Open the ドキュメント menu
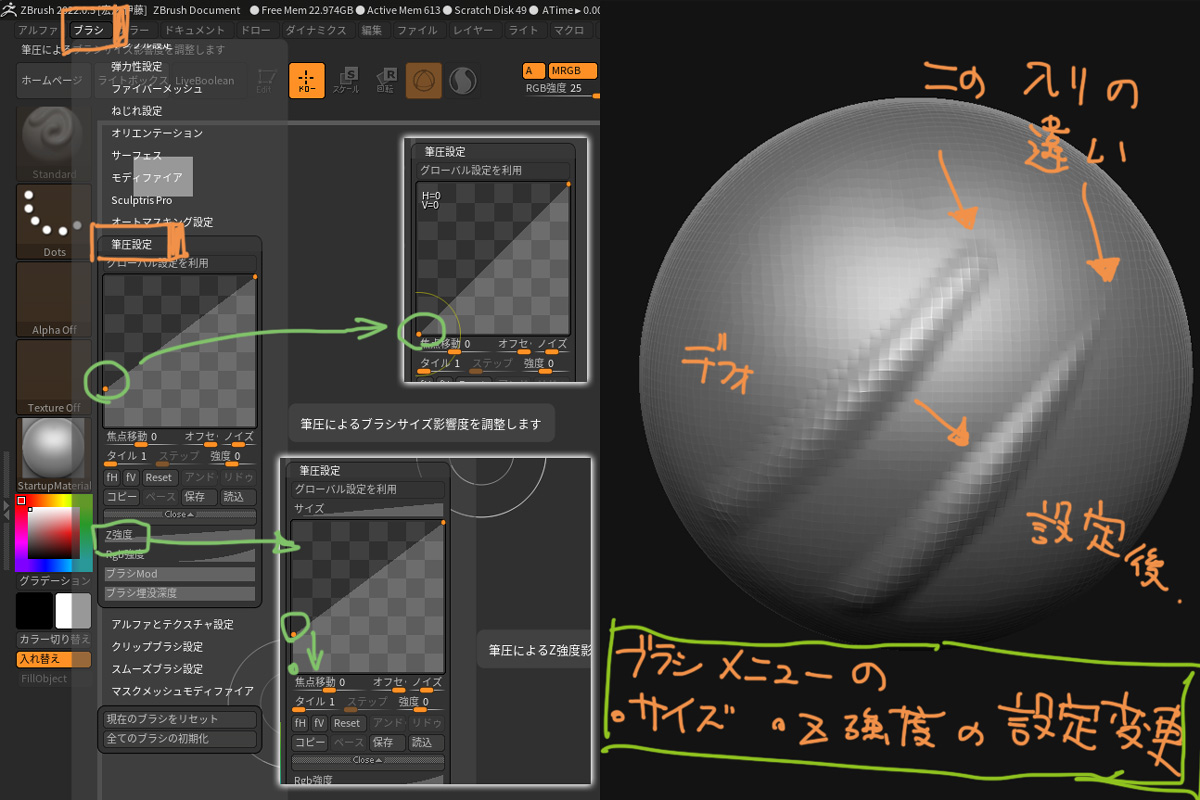 (195, 30)
